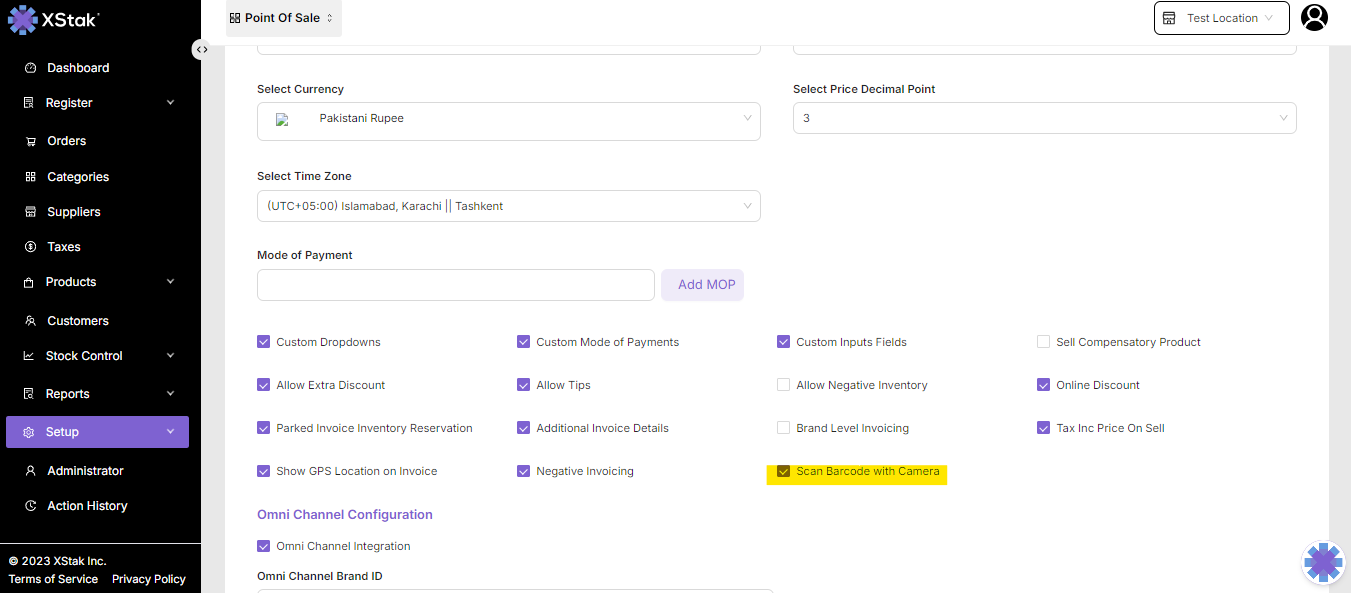The width and height of the screenshot is (1351, 593).
Task: Click the Orders cart icon
Action: [30, 141]
